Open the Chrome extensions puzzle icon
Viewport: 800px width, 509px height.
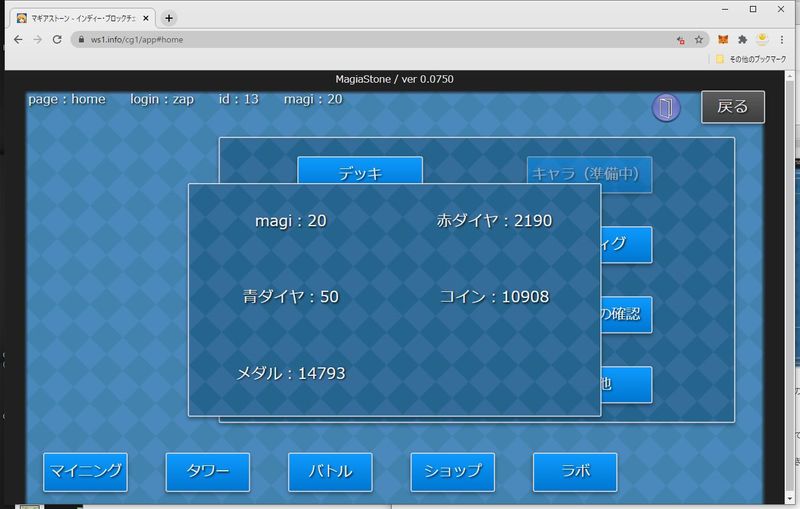(x=743, y=39)
